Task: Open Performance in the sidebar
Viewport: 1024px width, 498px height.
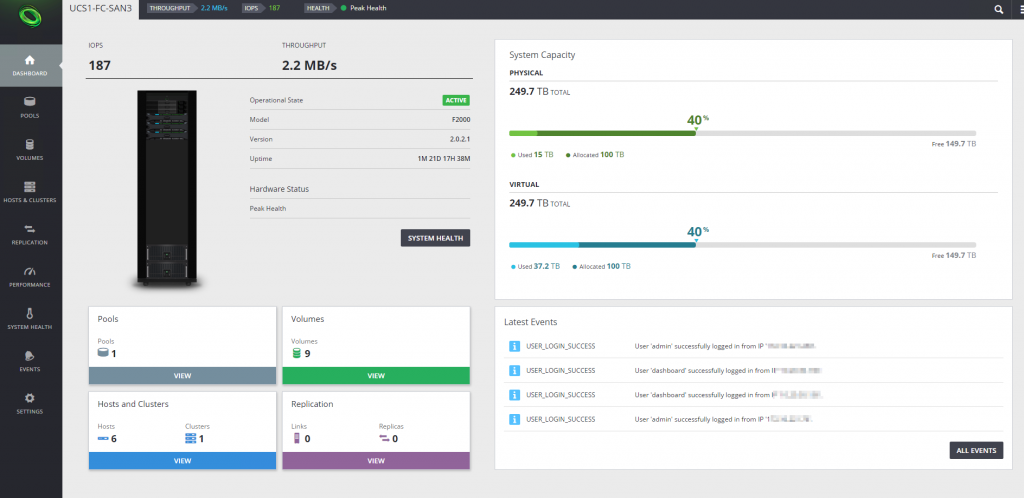Action: tap(31, 277)
